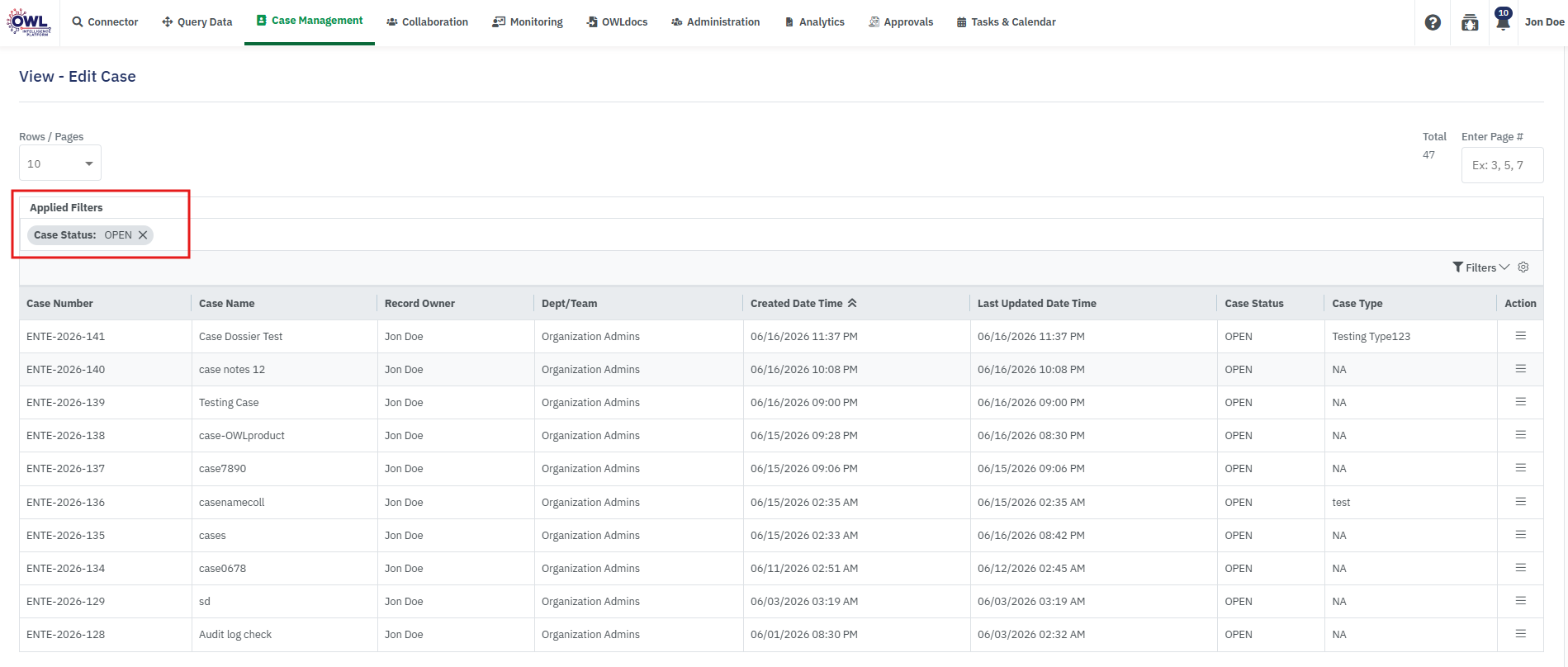The image size is (1568, 667).
Task: Select case number ENTE-2026-129
Action: [66, 602]
